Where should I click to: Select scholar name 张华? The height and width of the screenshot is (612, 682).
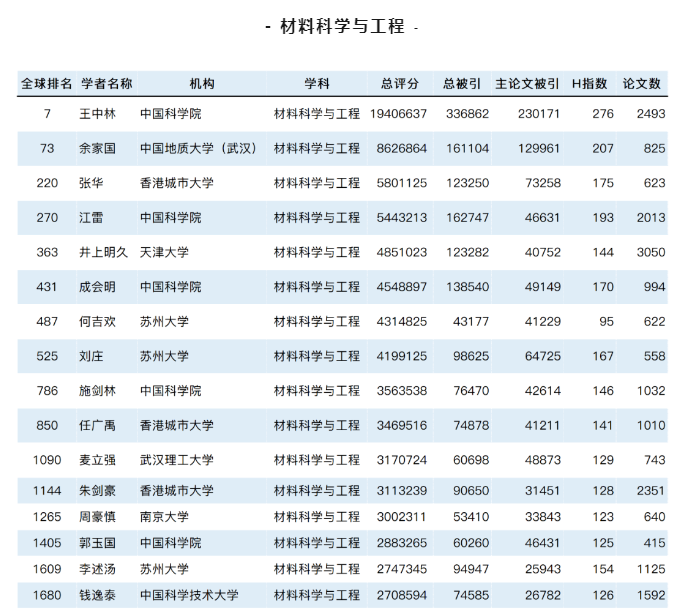coord(91,183)
